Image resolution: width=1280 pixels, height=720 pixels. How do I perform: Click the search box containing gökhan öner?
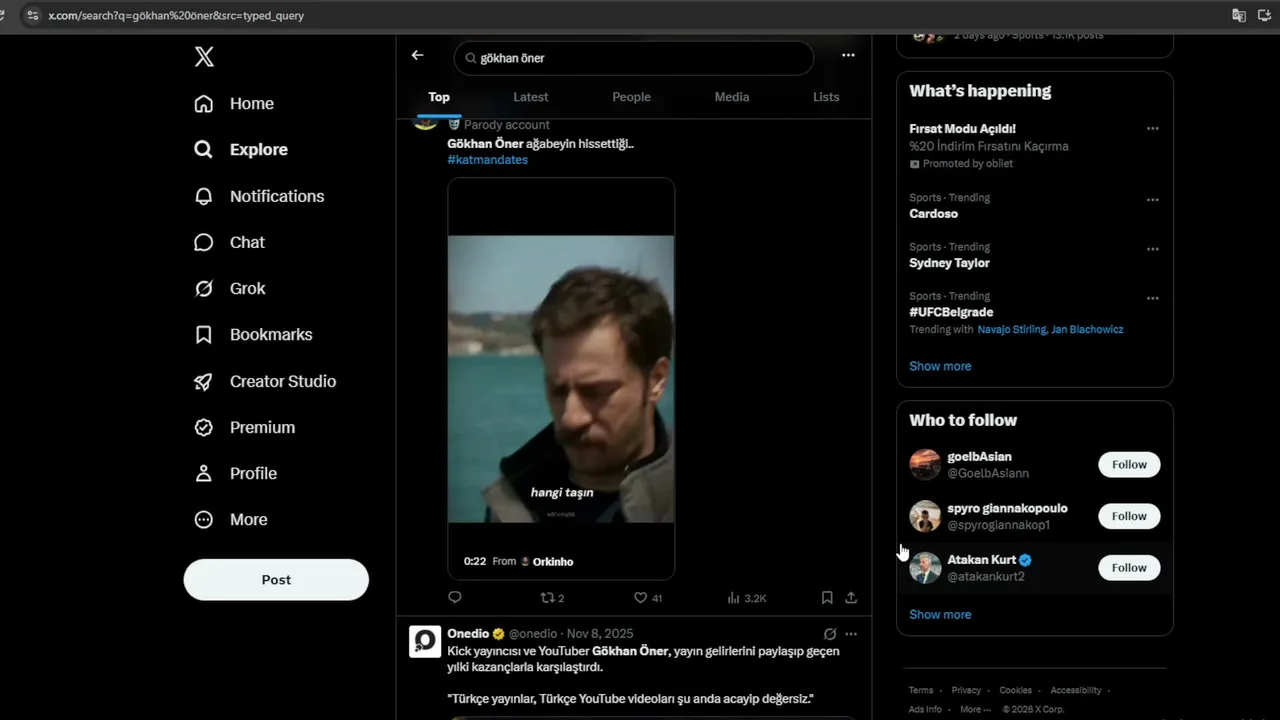click(x=634, y=58)
